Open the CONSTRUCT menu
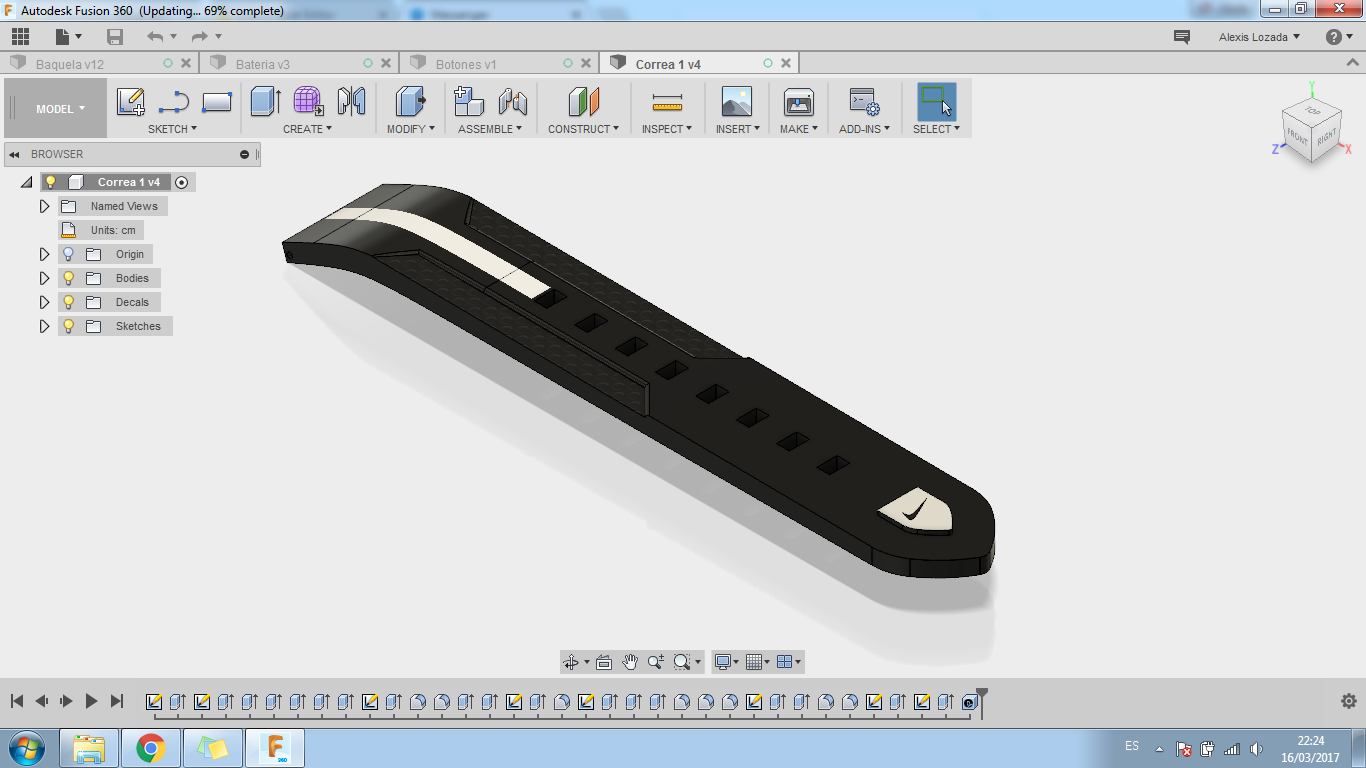The image size is (1366, 768). pyautogui.click(x=583, y=129)
